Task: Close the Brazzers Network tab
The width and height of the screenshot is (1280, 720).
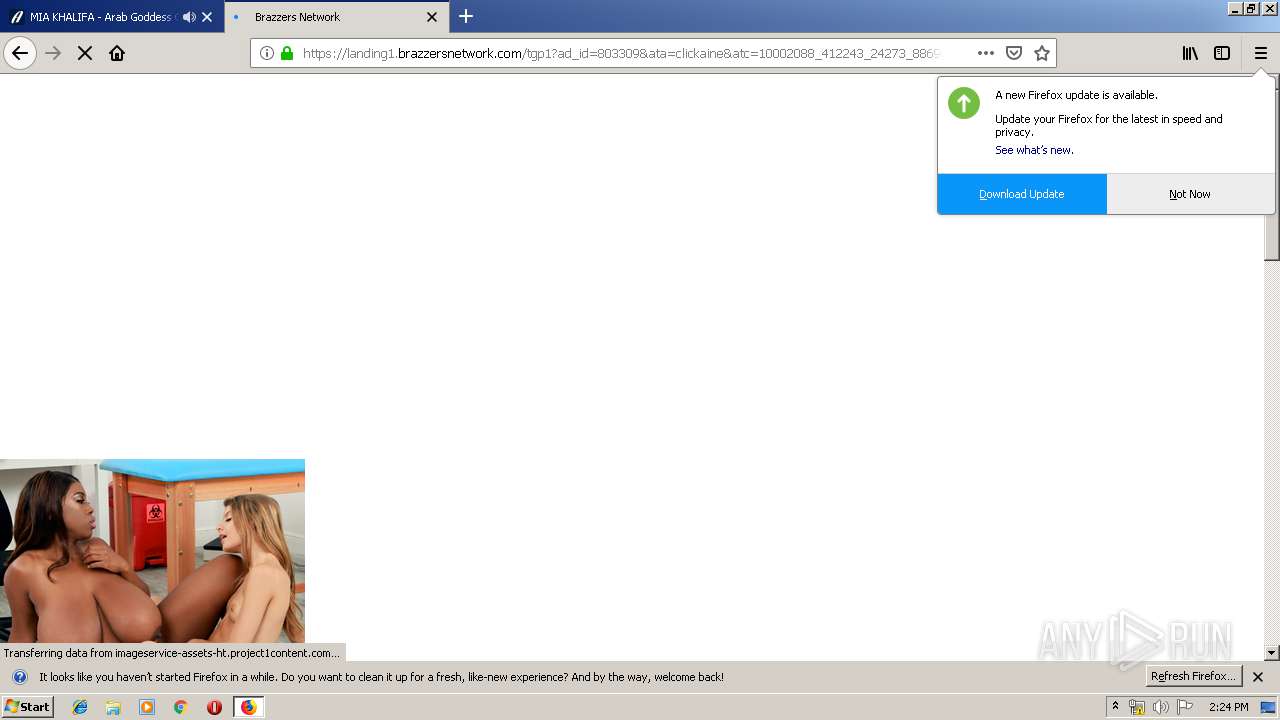Action: 432,17
